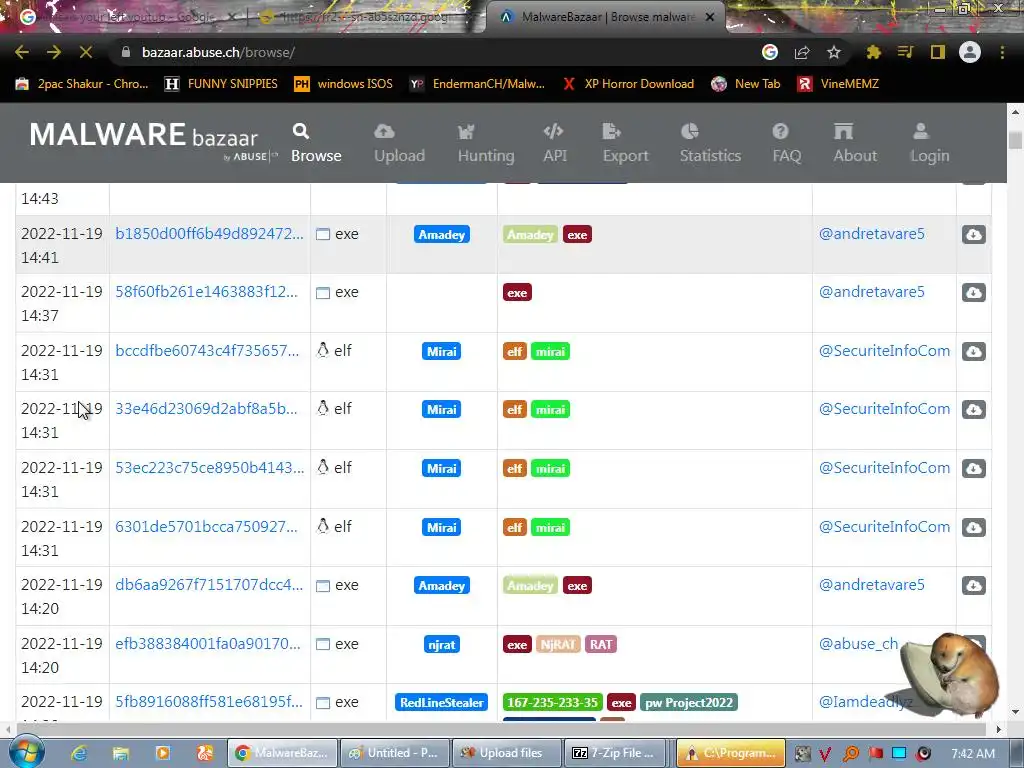The image size is (1024, 768).
Task: Open bookmark EndermanCH/Malw...
Action: 477,84
